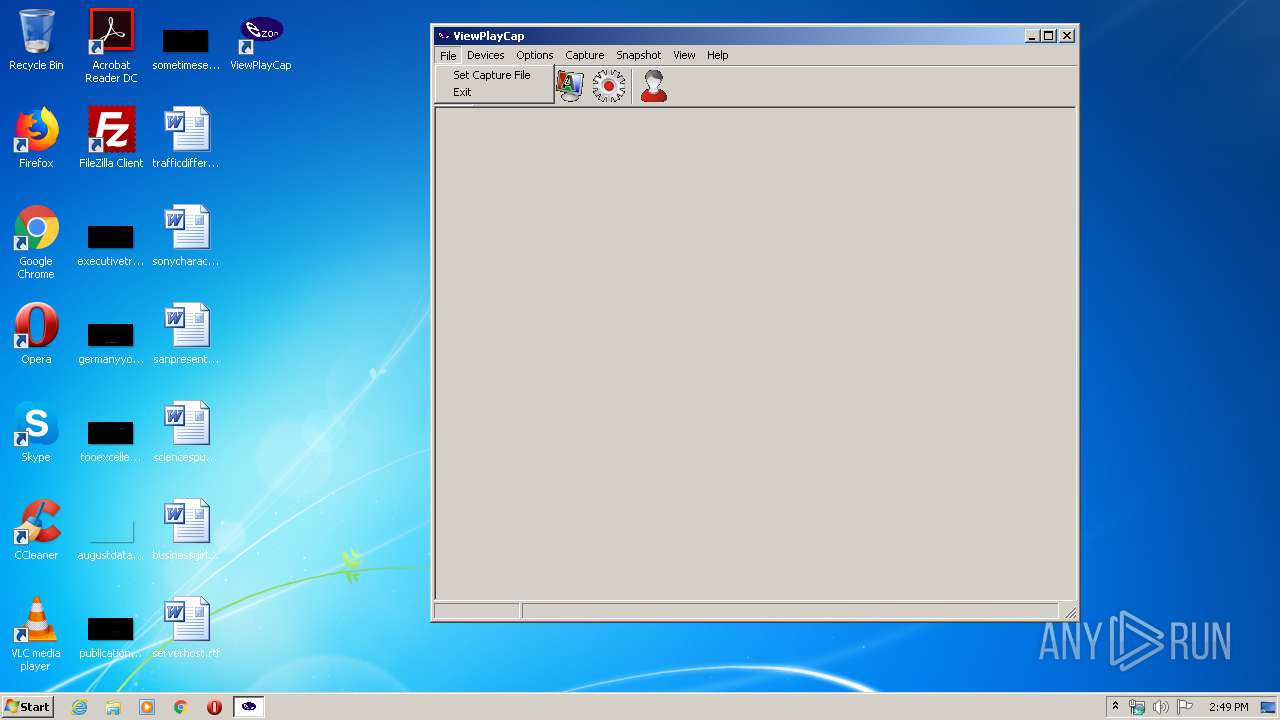The width and height of the screenshot is (1280, 720).
Task: Select the Google Chrome desktop shortcut
Action: 36,242
